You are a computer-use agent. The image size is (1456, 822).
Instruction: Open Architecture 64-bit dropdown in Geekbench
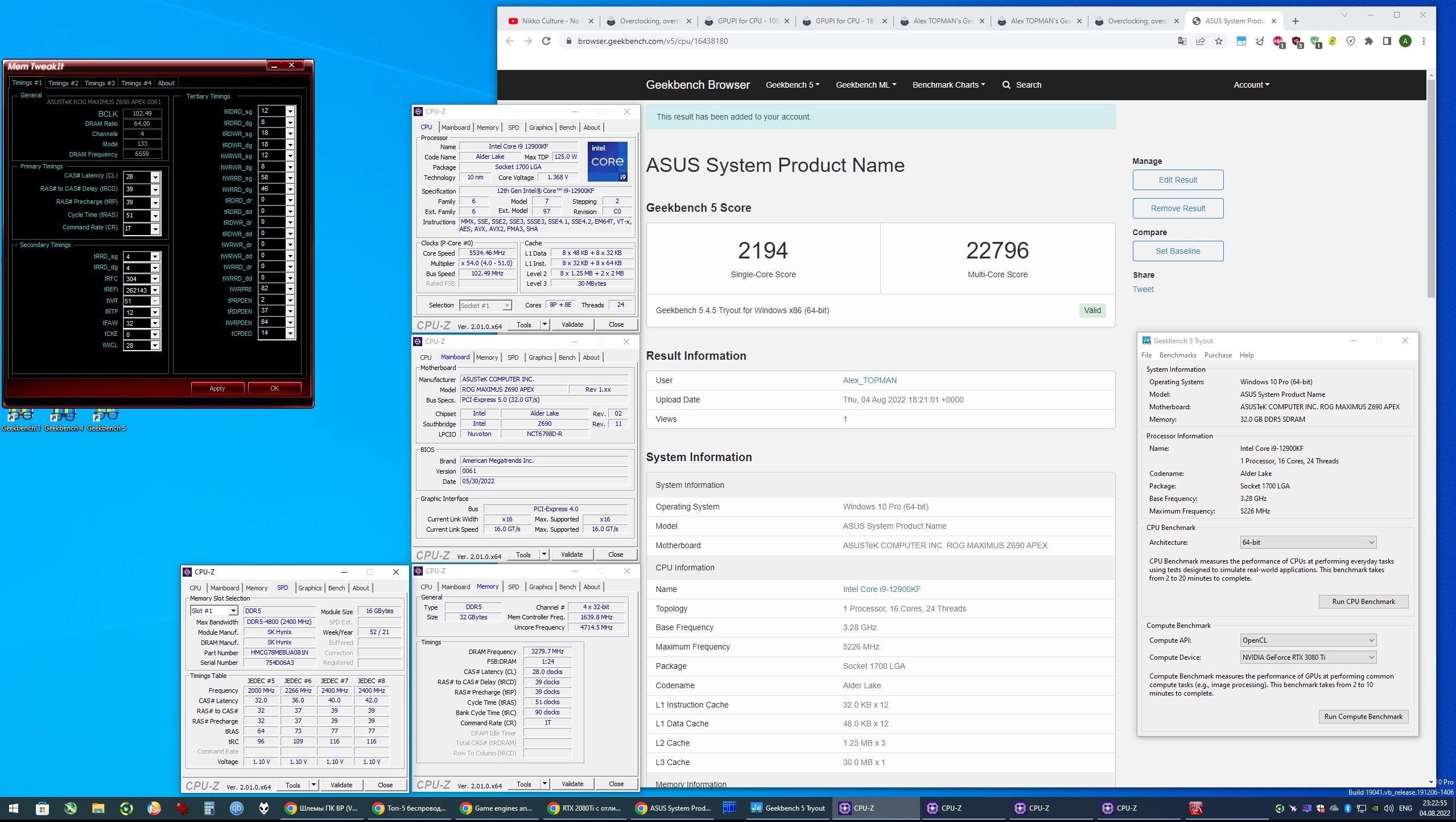[x=1307, y=542]
